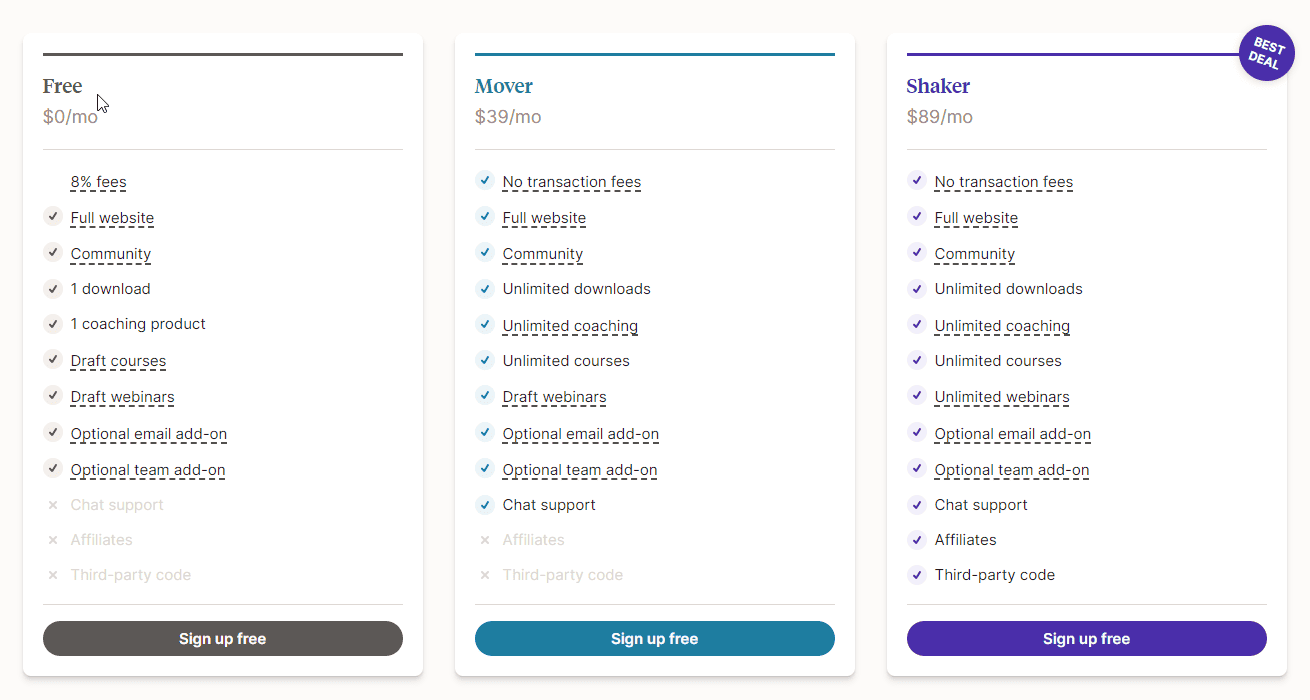Click the checkmark beside Mover Chat support
The width and height of the screenshot is (1310, 700).
click(x=485, y=505)
